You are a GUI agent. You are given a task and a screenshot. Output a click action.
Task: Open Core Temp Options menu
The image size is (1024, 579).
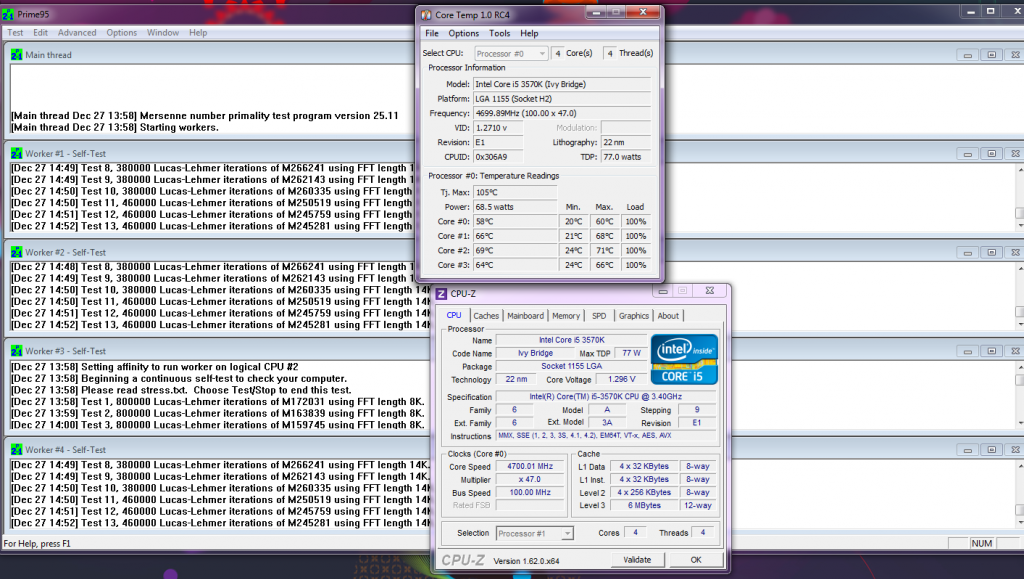(464, 33)
